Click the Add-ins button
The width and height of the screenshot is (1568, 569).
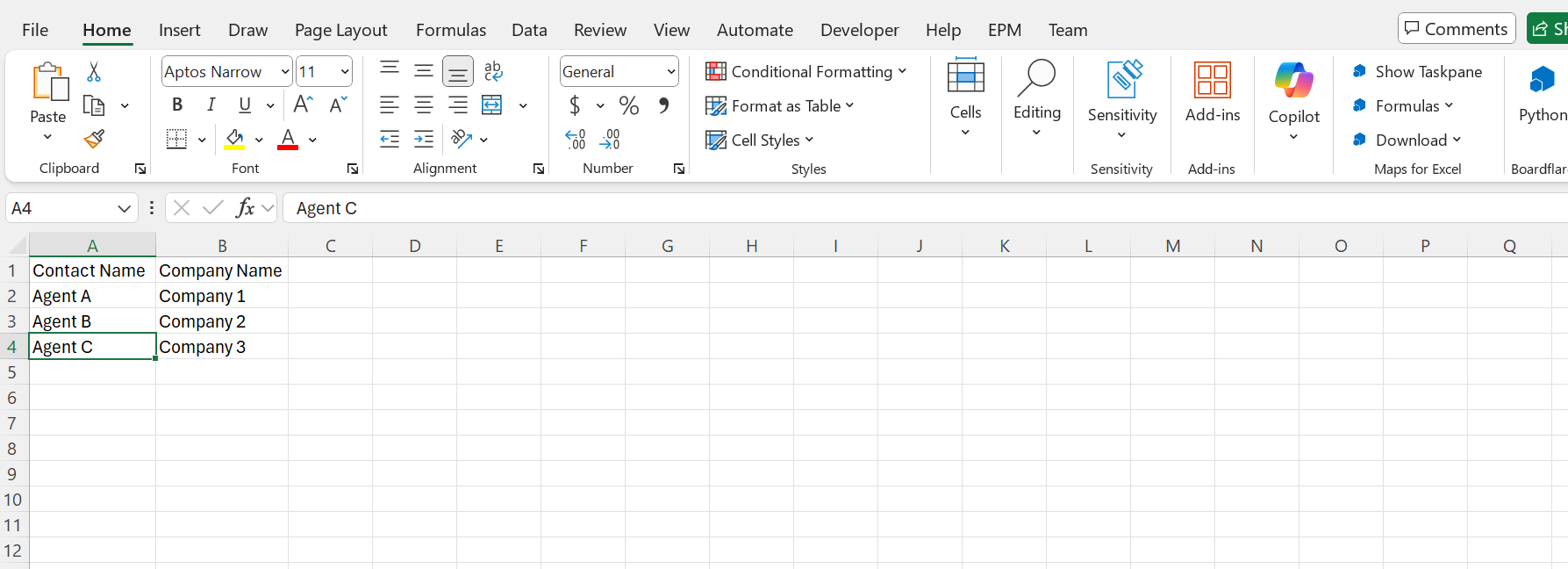point(1213,91)
